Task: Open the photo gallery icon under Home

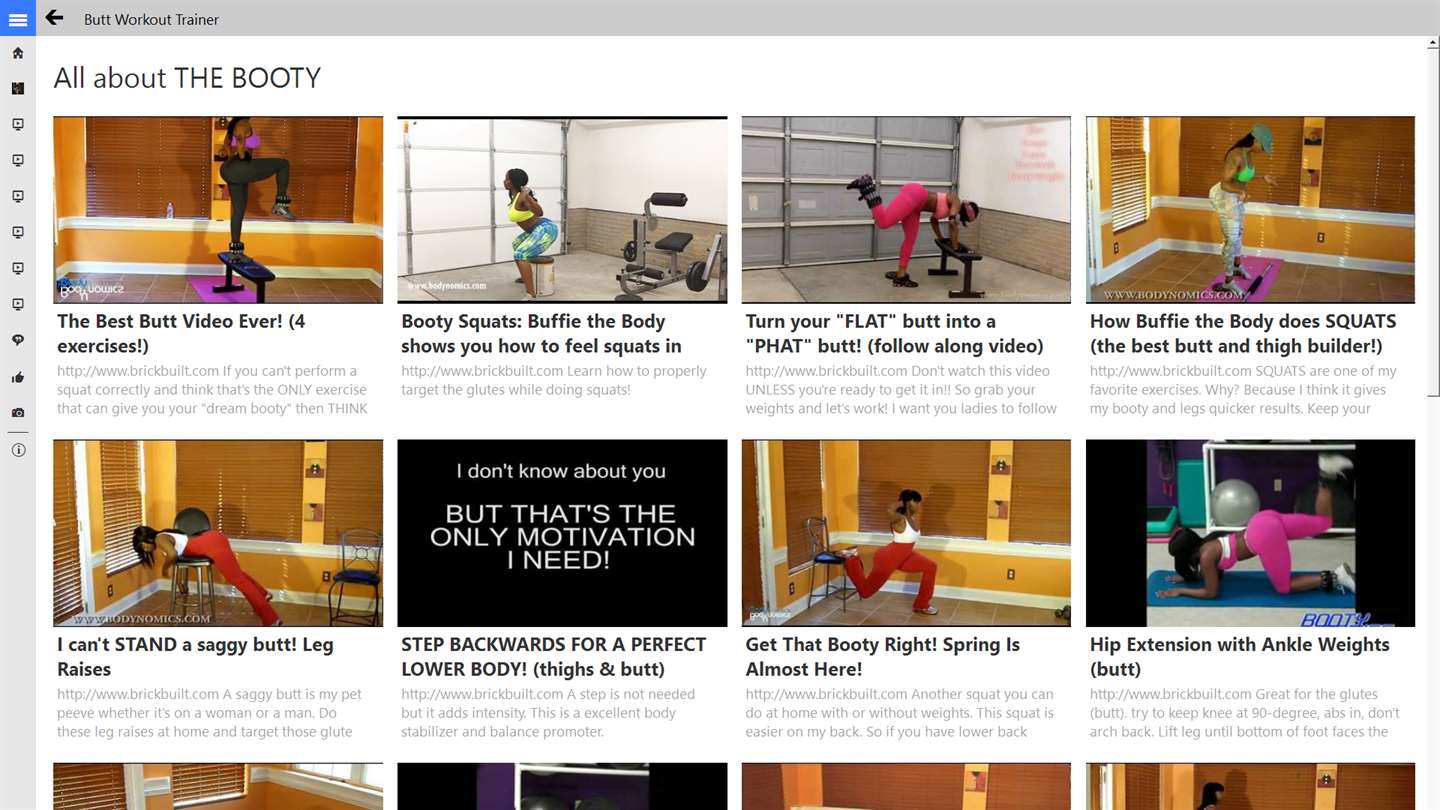Action: [18, 89]
